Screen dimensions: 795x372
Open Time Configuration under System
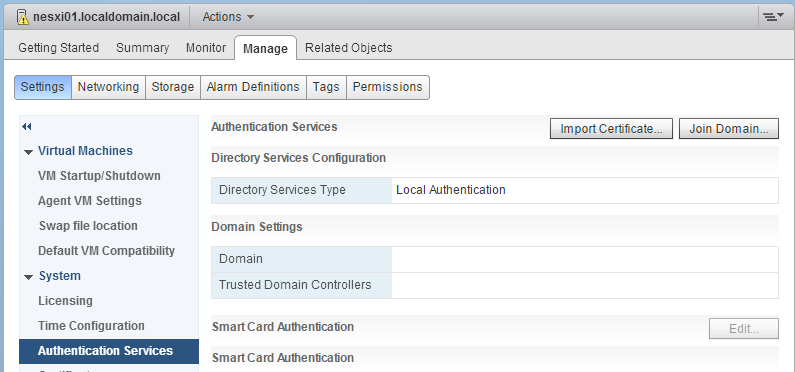(91, 325)
